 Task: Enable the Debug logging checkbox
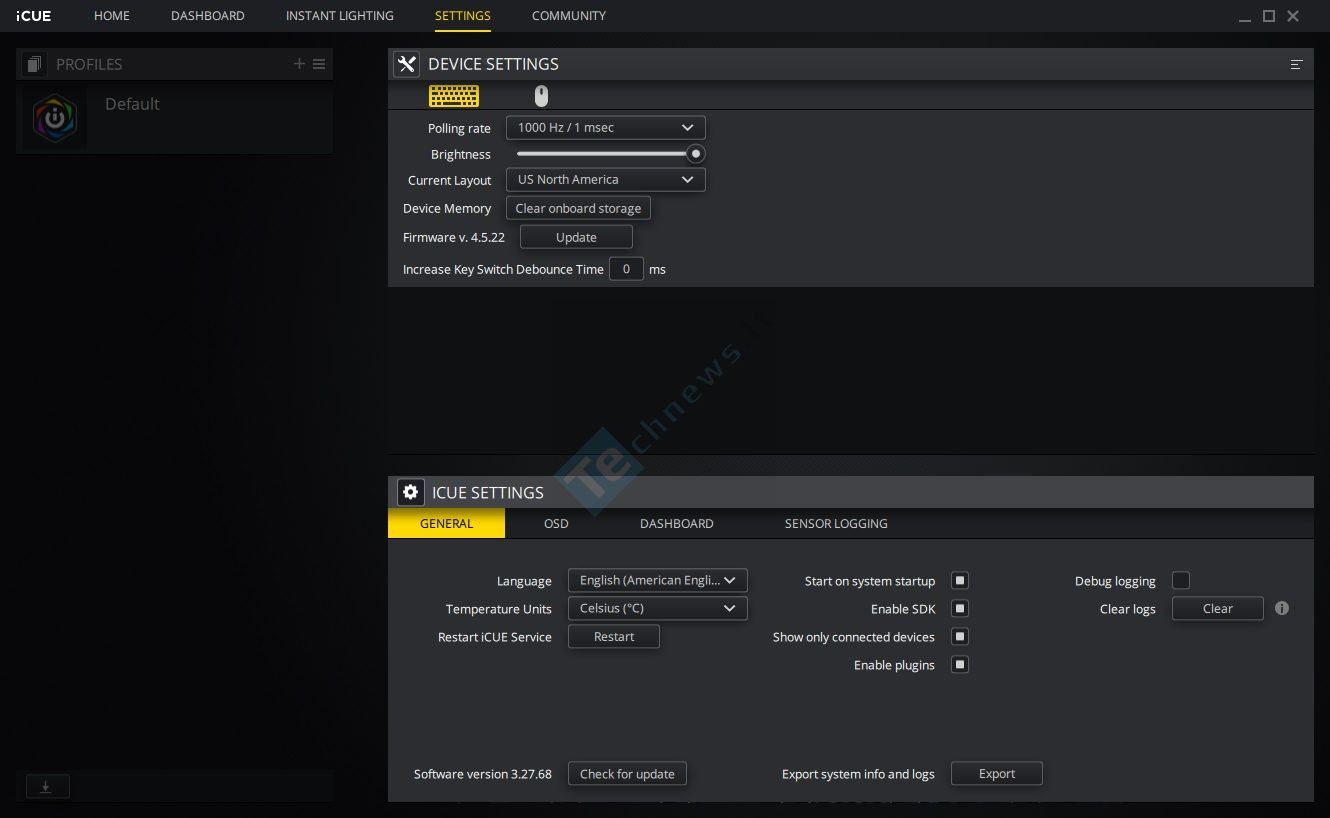pyautogui.click(x=1181, y=580)
